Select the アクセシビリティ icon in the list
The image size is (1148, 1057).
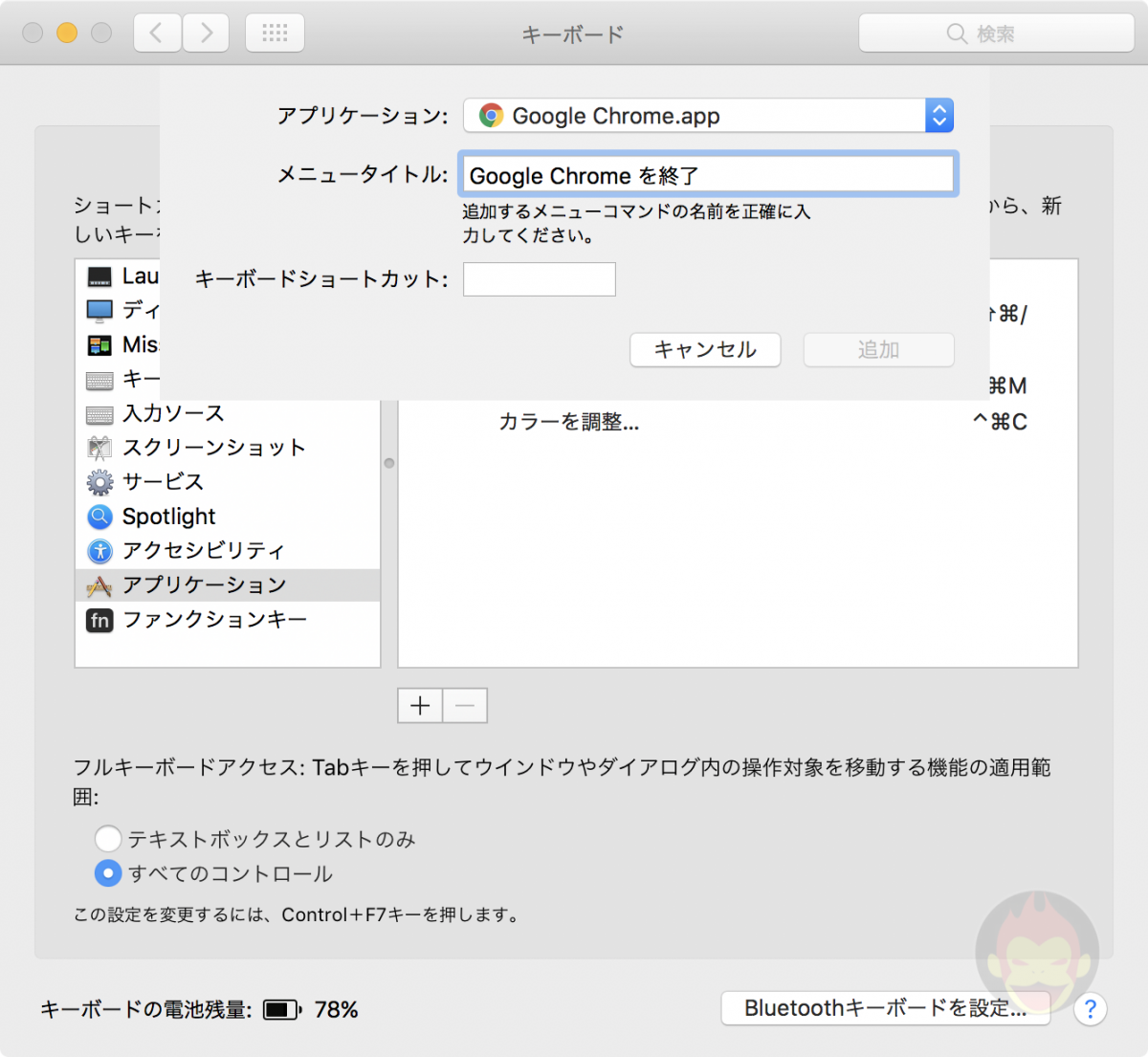(99, 551)
